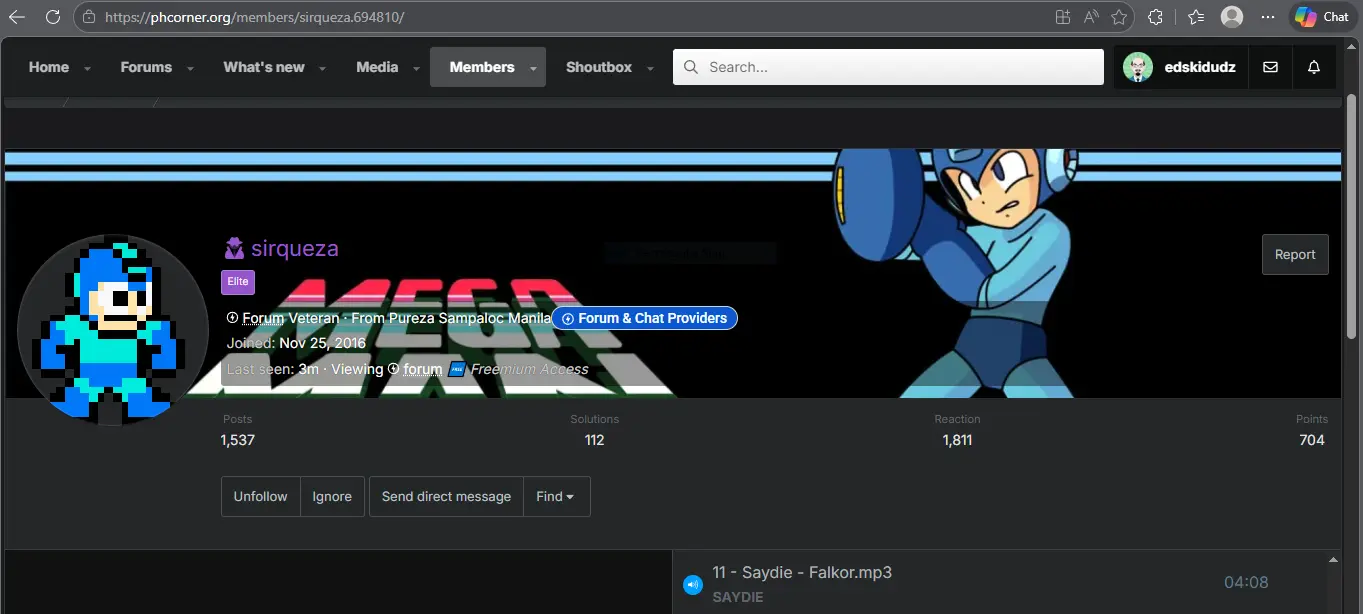Click the Points count 704
Screen dimensions: 1363x614
coord(1312,440)
